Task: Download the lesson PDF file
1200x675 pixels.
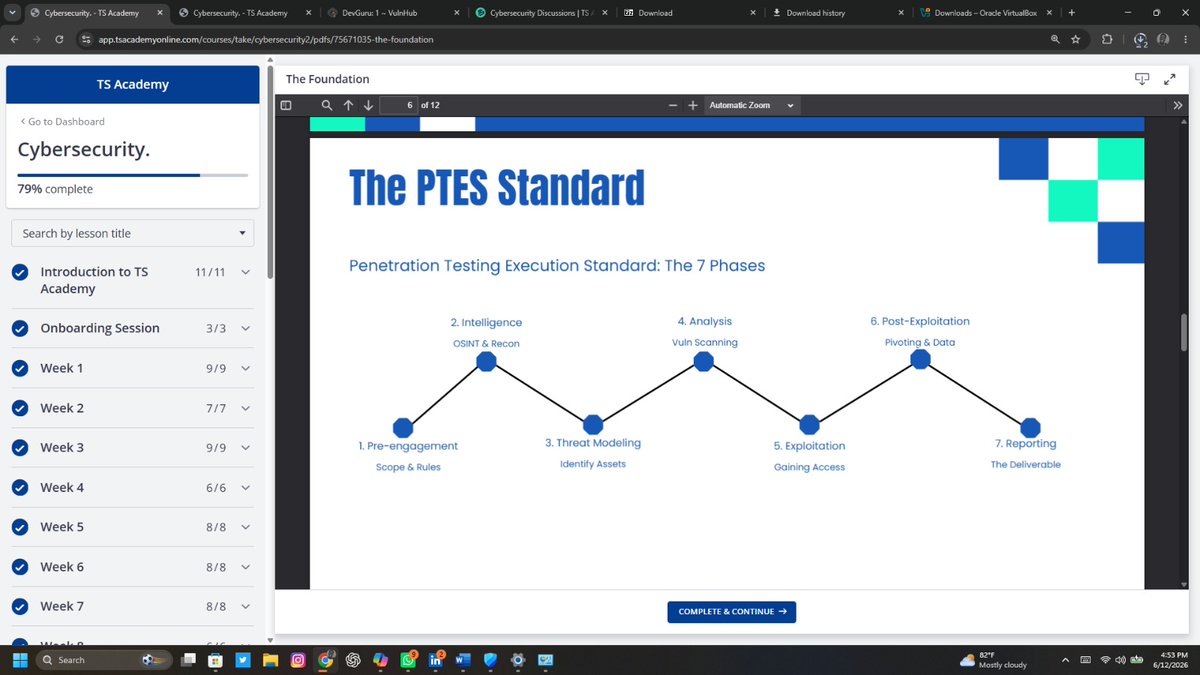Action: click(1142, 79)
